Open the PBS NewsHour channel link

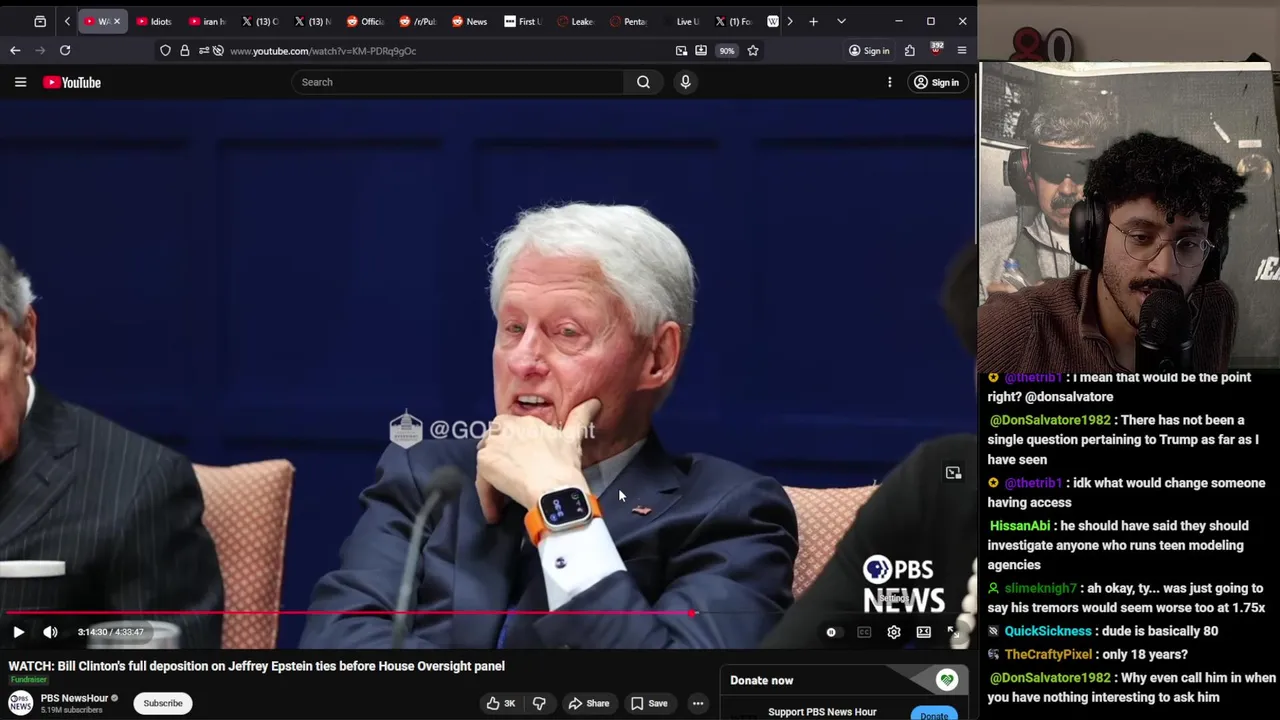74,698
